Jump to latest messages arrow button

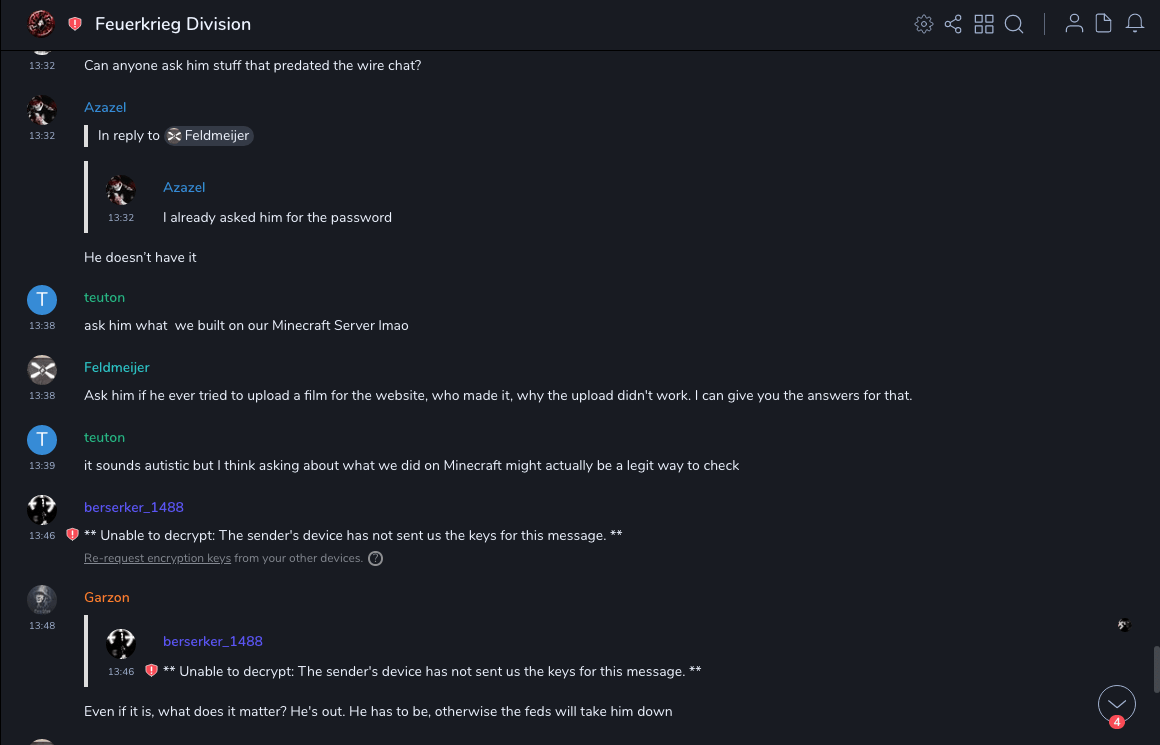(x=1117, y=704)
